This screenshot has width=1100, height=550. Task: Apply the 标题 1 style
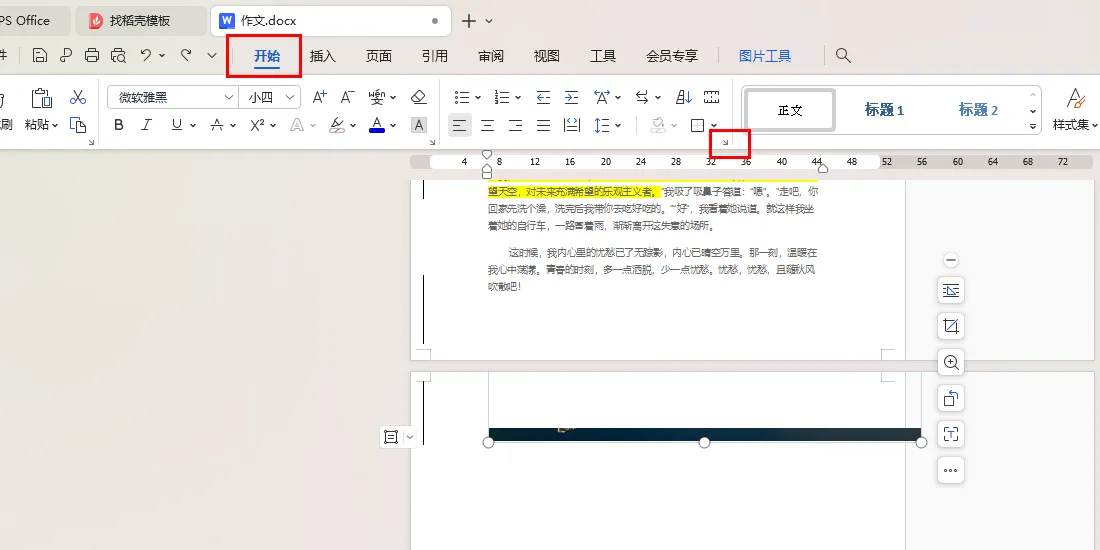884,110
